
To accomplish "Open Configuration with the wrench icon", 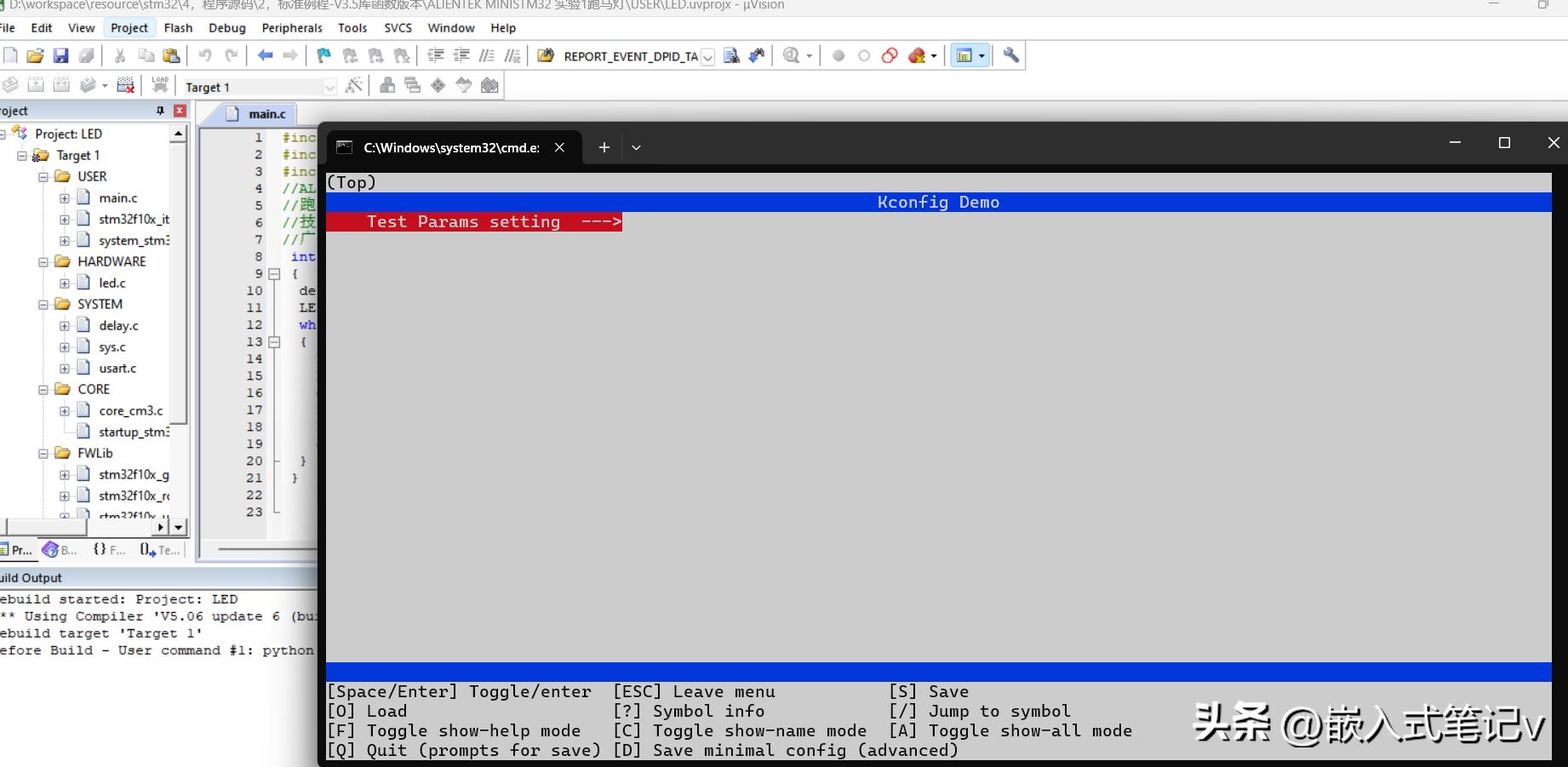I will [1011, 55].
